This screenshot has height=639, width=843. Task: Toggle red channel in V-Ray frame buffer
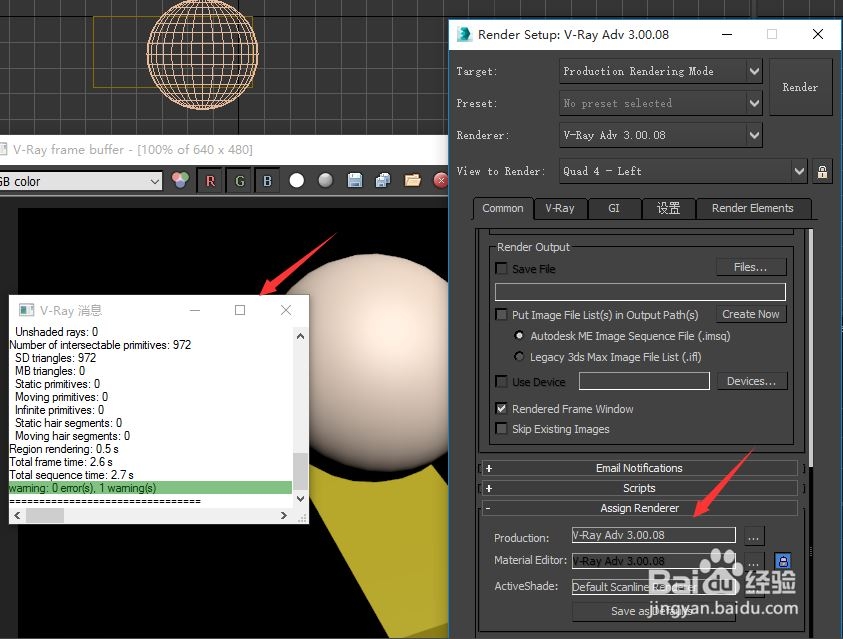(210, 181)
